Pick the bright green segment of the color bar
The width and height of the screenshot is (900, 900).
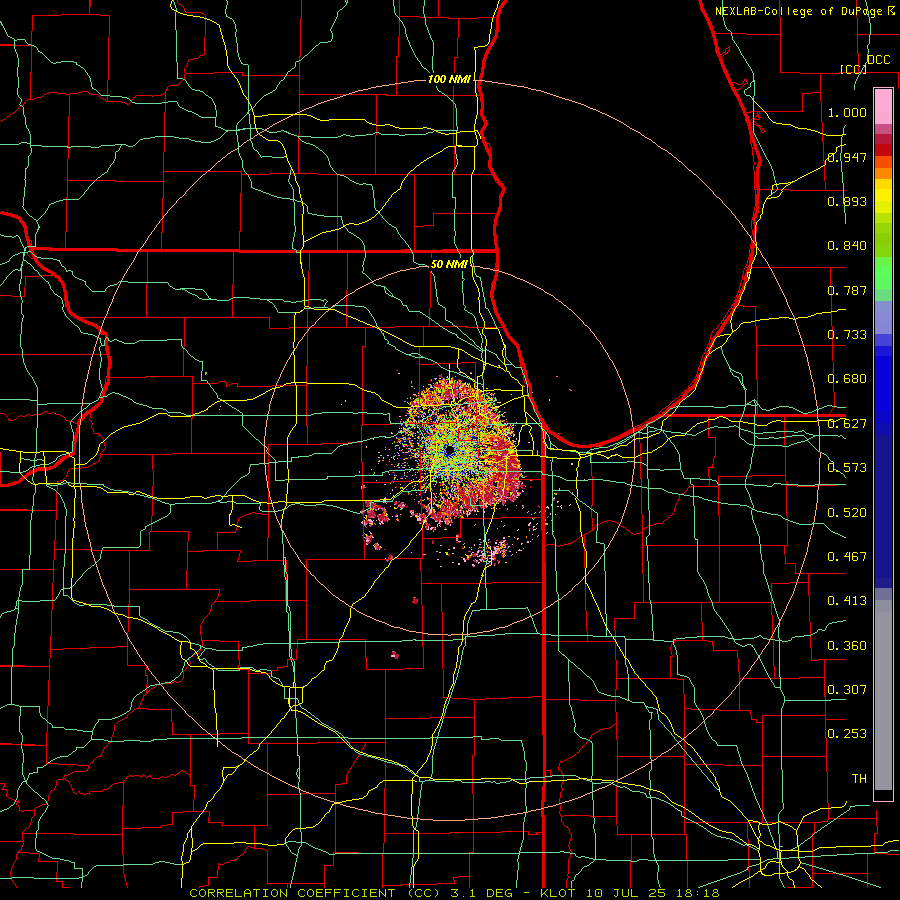point(883,273)
